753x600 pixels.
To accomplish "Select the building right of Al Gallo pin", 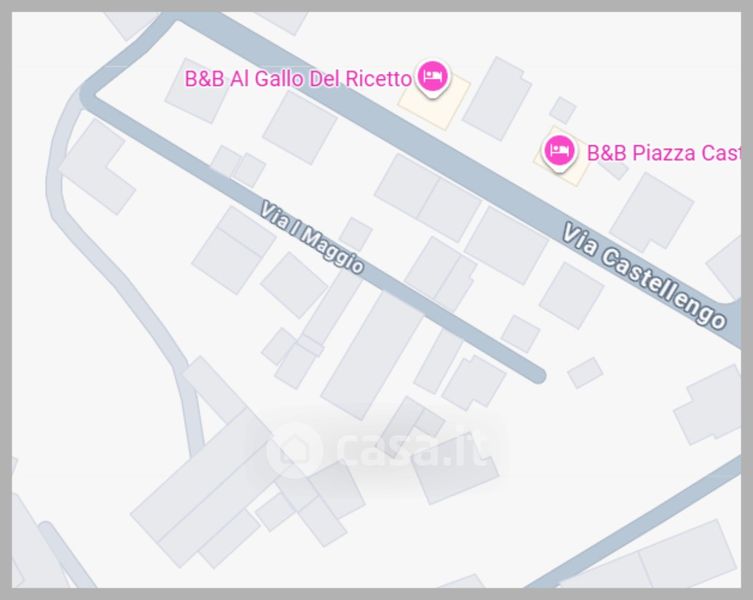I will [497, 98].
